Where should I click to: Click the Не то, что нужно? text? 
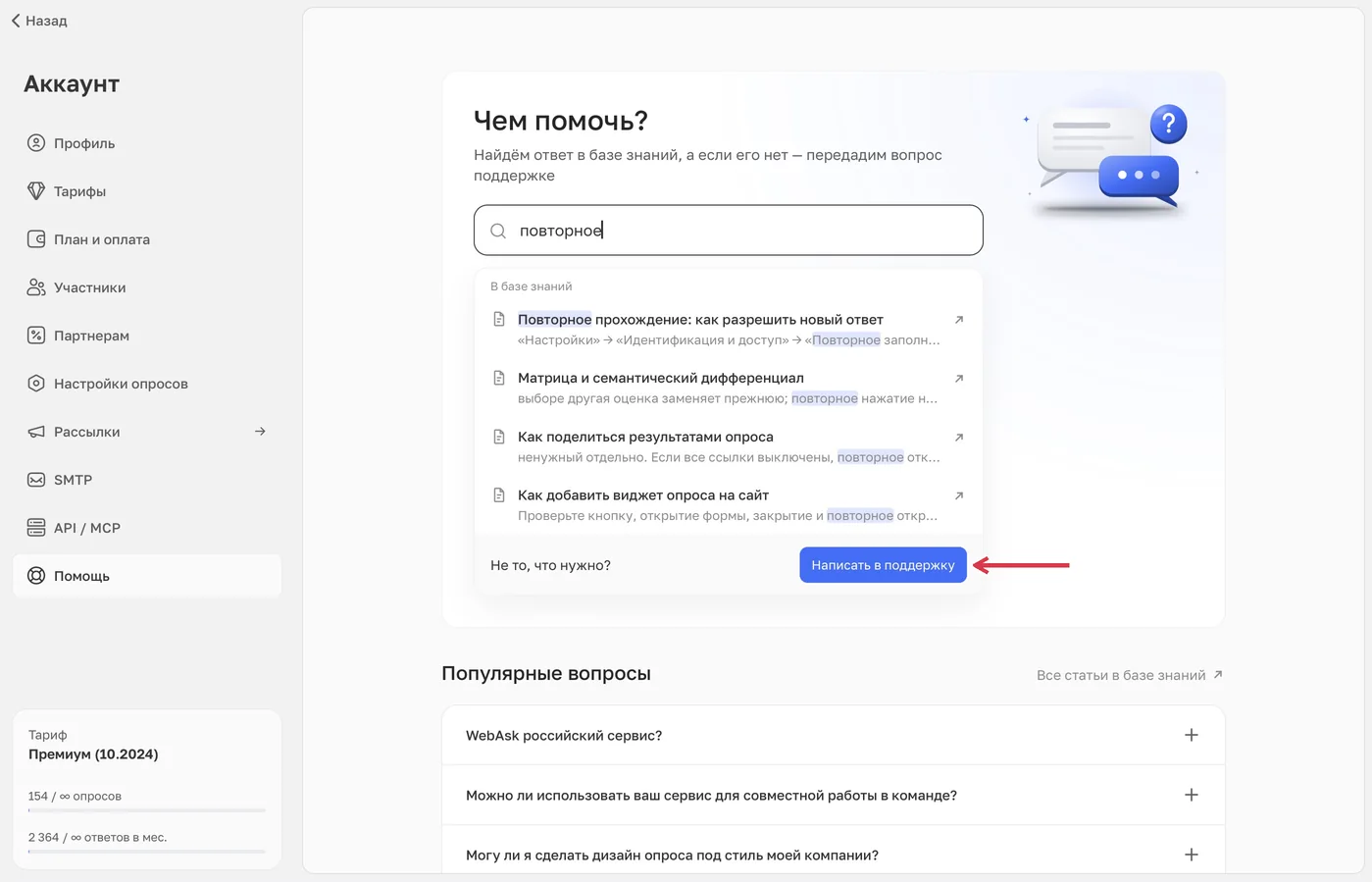550,565
